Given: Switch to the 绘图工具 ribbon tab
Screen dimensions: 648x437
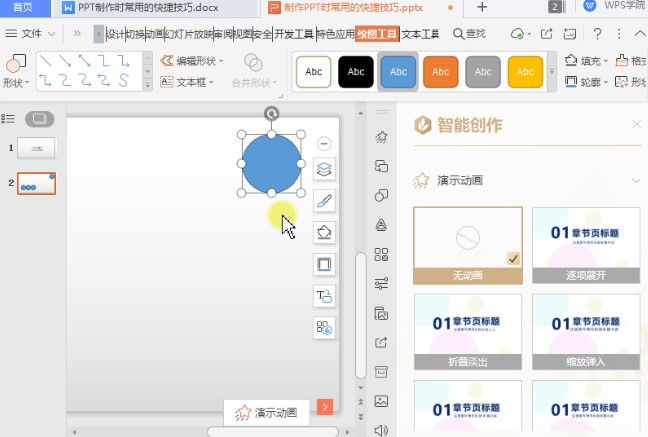Looking at the screenshot, I should click(377, 34).
